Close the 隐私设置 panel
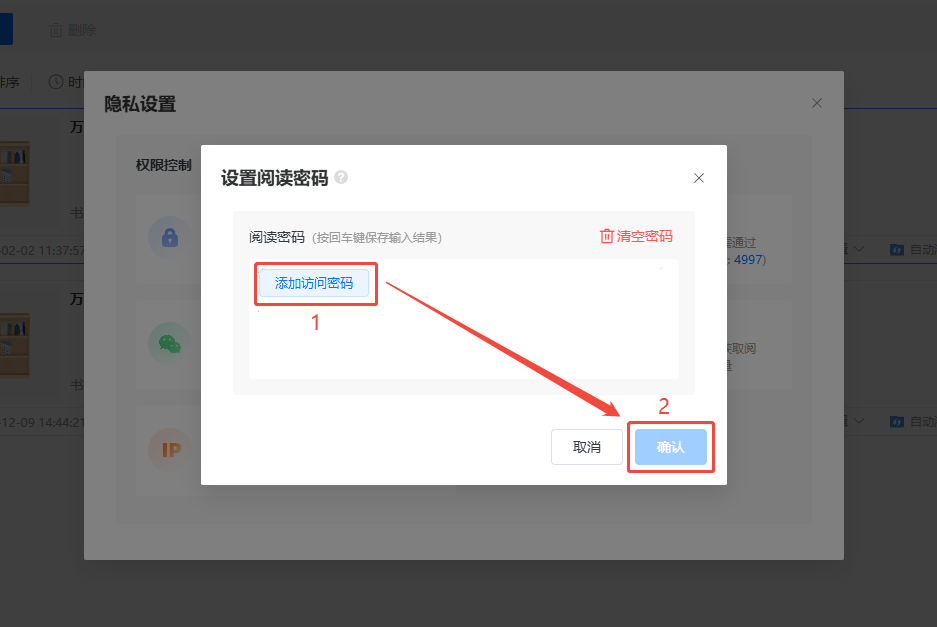The height and width of the screenshot is (627, 937). point(817,103)
